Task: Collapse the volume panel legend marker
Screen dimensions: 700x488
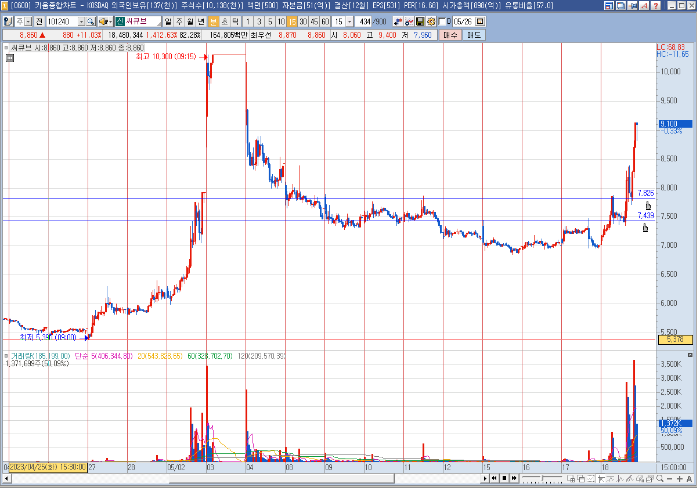Action: pos(6,356)
